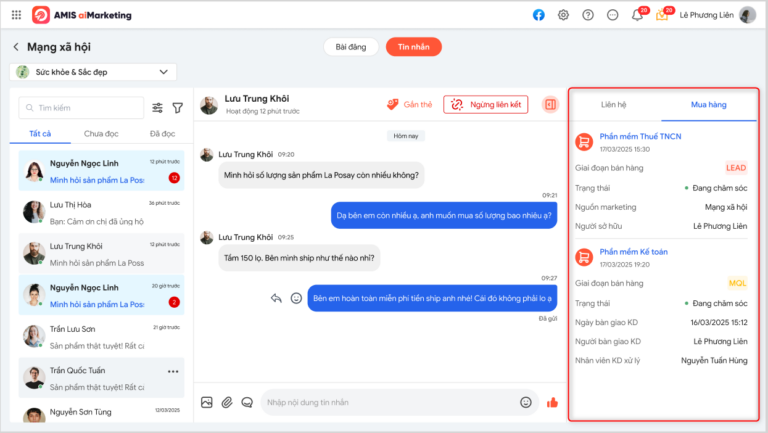Click the Ngừng liên kết button
The image size is (768, 433).
pyautogui.click(x=486, y=105)
